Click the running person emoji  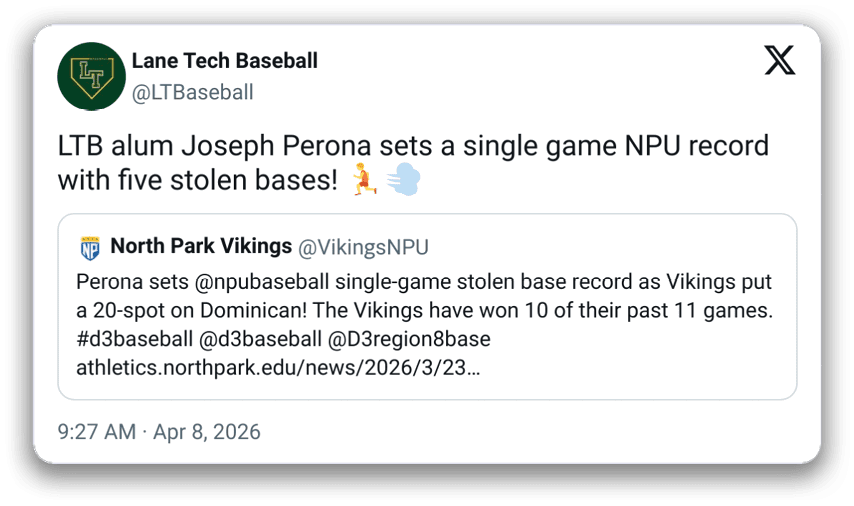tap(364, 181)
